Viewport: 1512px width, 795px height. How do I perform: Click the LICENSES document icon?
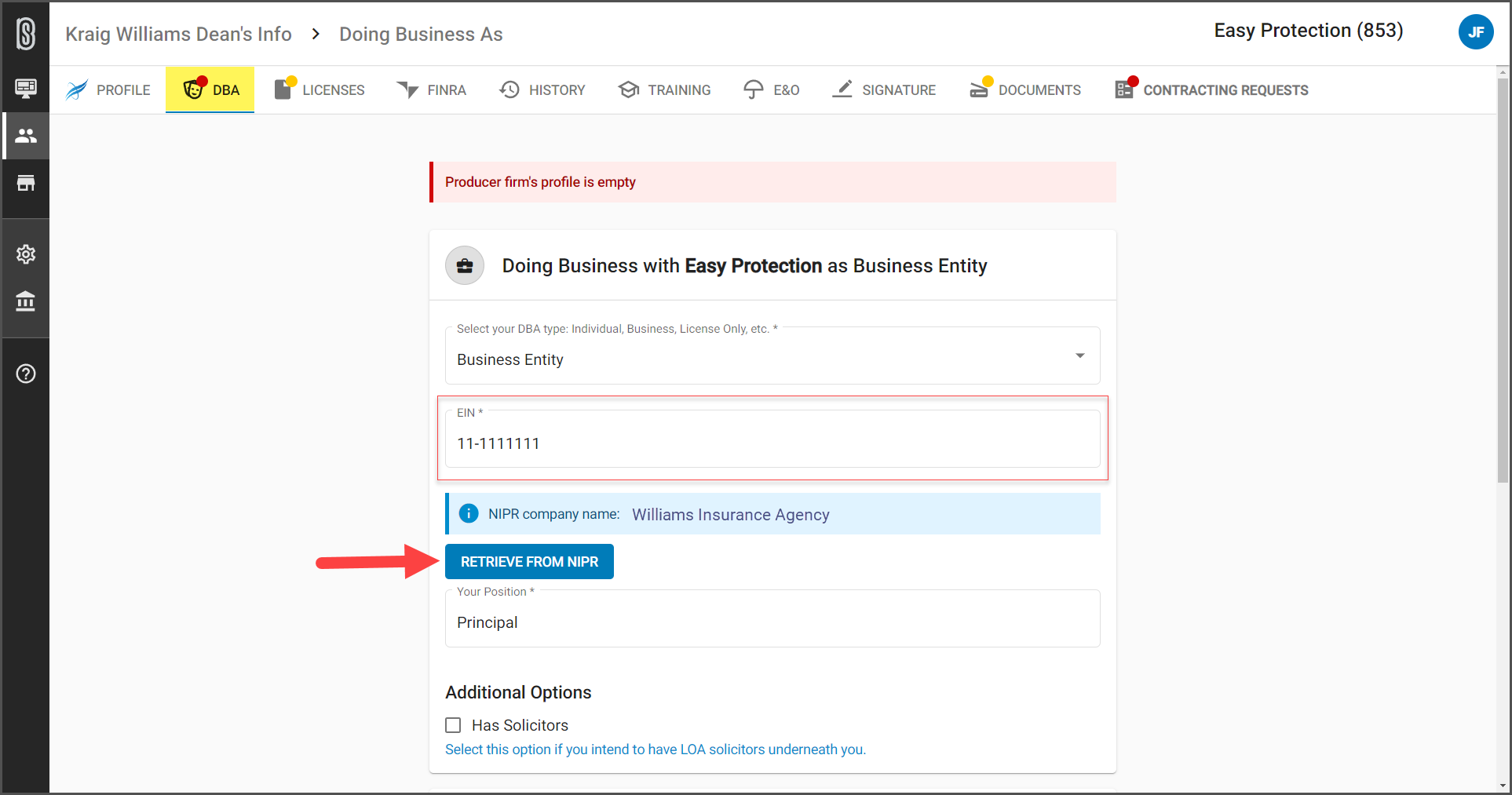pos(283,89)
